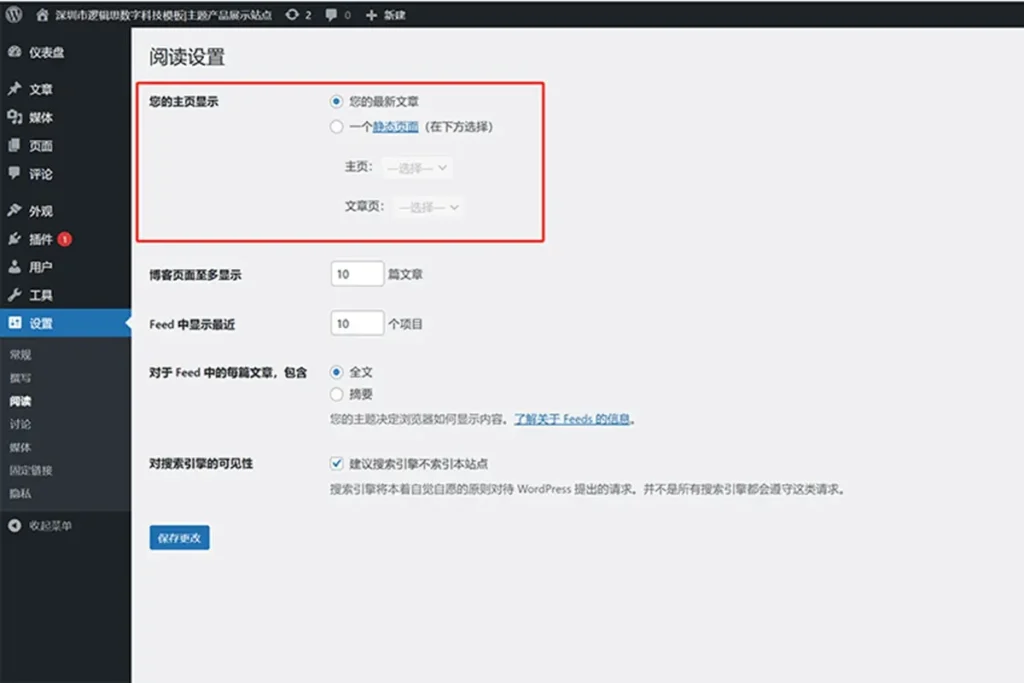Viewport: 1024px width, 683px height.
Task: Open the 插件 plugins page with update badge
Action: coord(44,239)
